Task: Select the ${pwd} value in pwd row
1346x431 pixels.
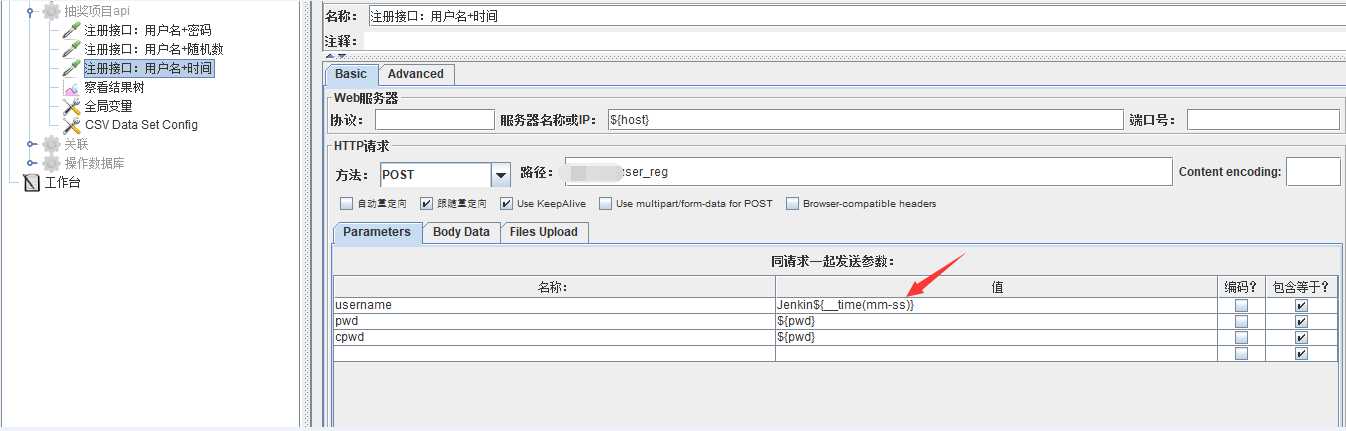Action: [996, 321]
